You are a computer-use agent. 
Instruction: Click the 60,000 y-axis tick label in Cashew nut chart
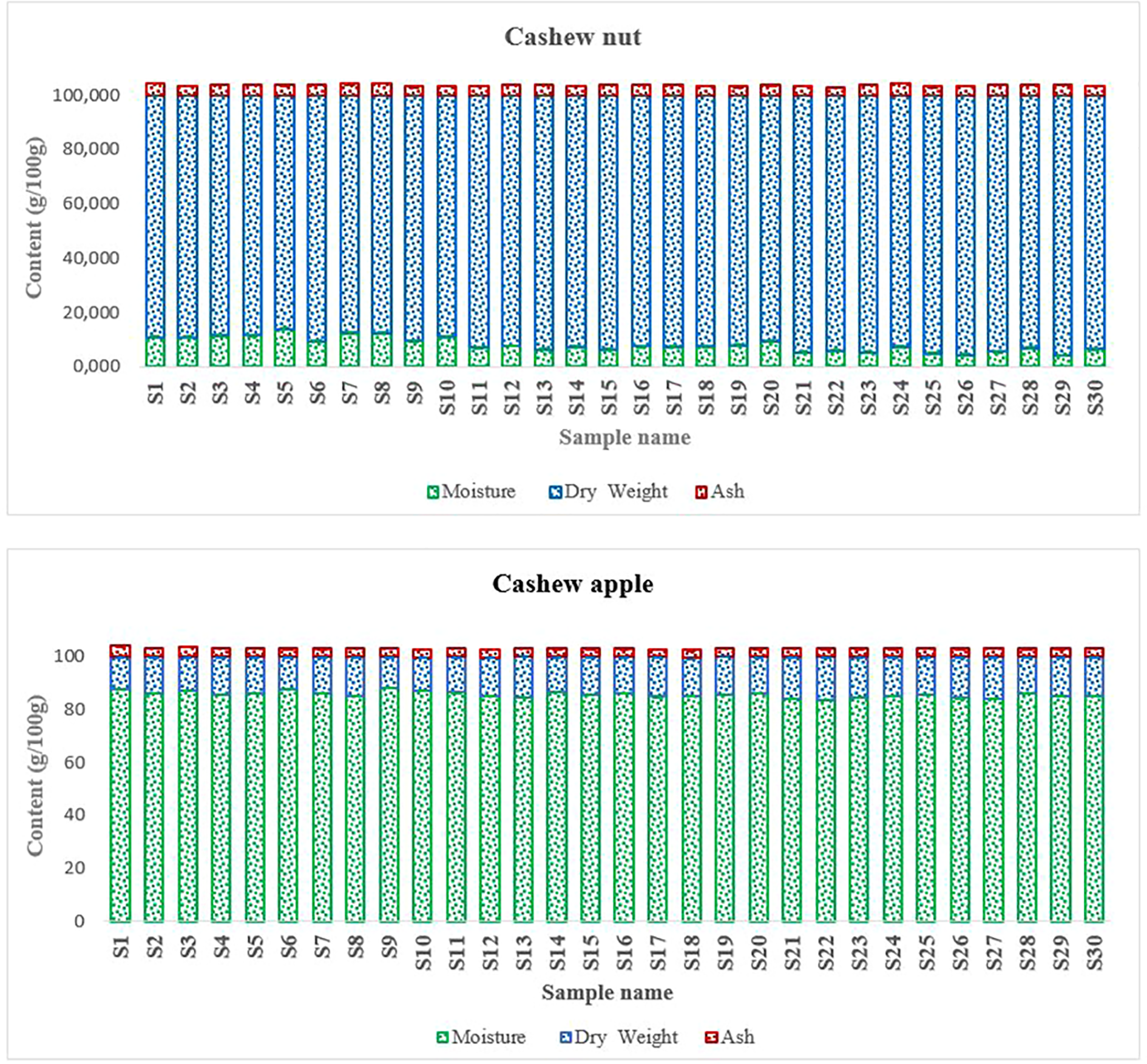pos(90,203)
